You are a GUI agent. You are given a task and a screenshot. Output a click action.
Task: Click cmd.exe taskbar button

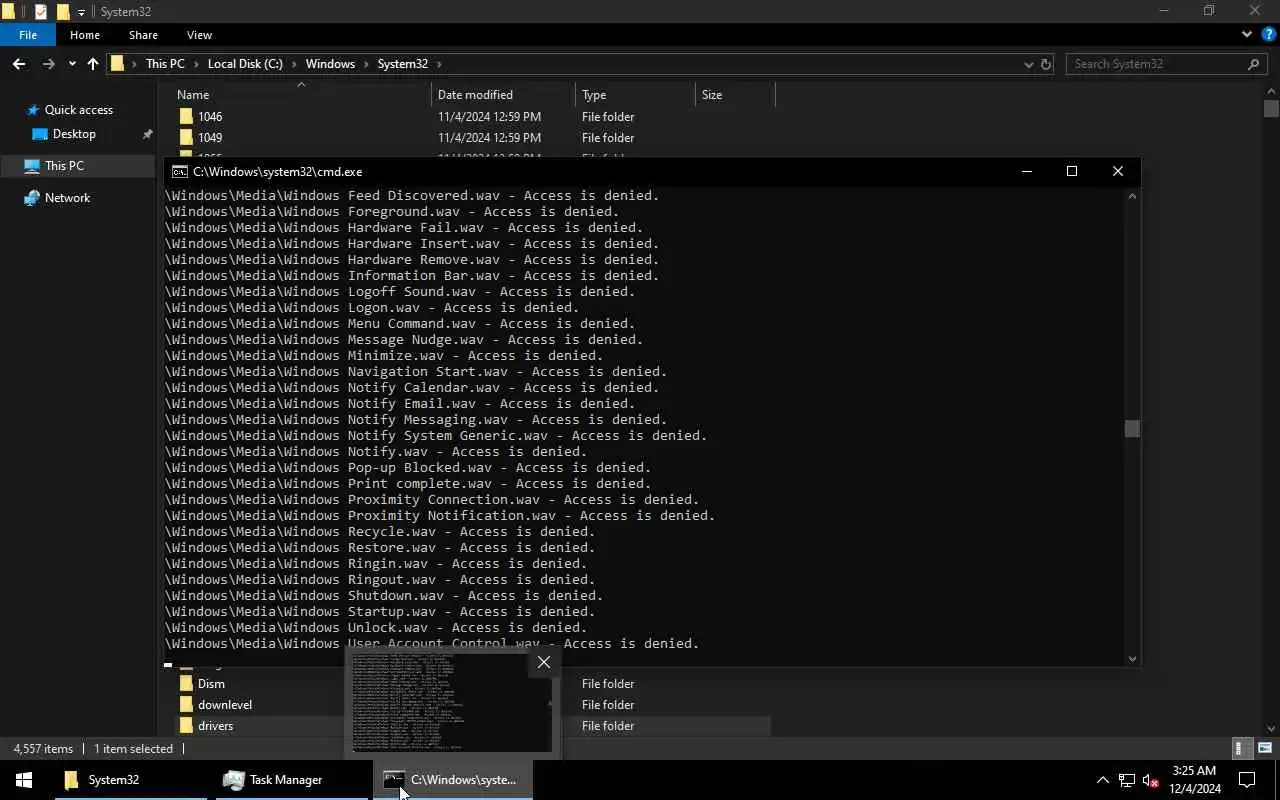click(x=453, y=780)
